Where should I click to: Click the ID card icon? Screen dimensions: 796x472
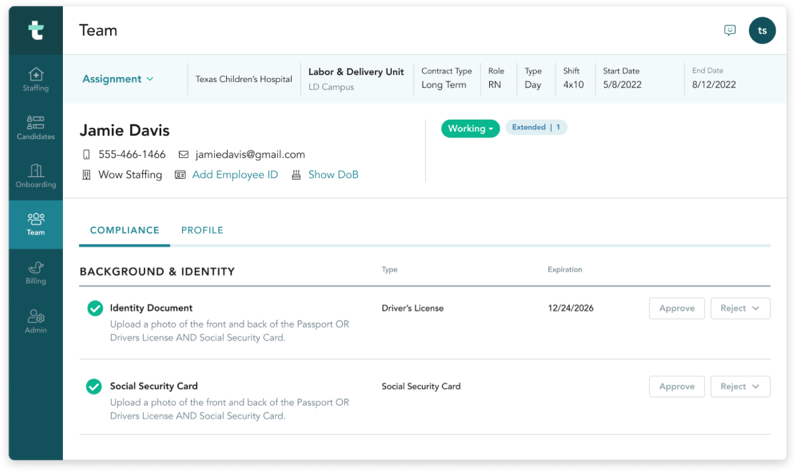click(180, 175)
